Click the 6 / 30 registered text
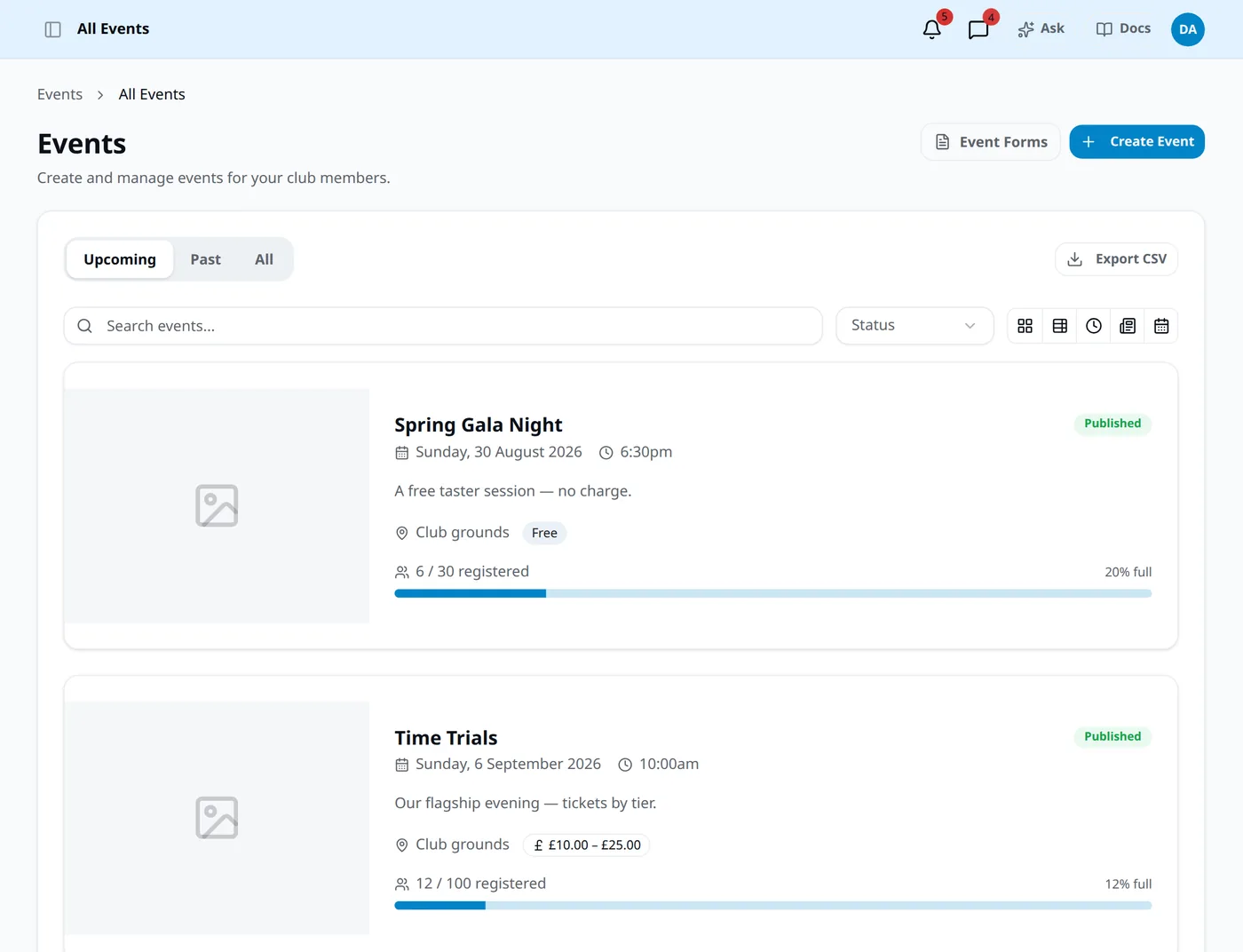 [x=472, y=572]
